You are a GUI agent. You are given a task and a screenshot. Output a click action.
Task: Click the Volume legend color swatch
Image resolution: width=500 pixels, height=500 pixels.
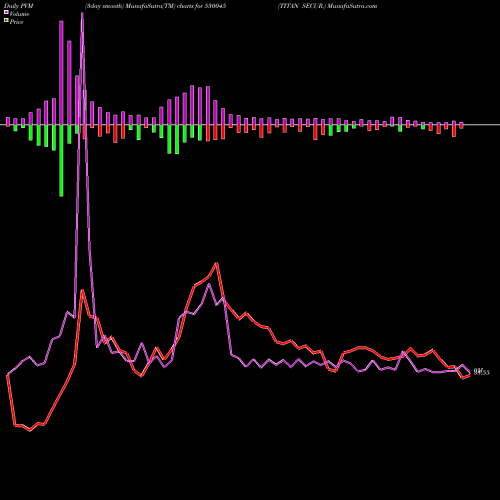(6, 13)
